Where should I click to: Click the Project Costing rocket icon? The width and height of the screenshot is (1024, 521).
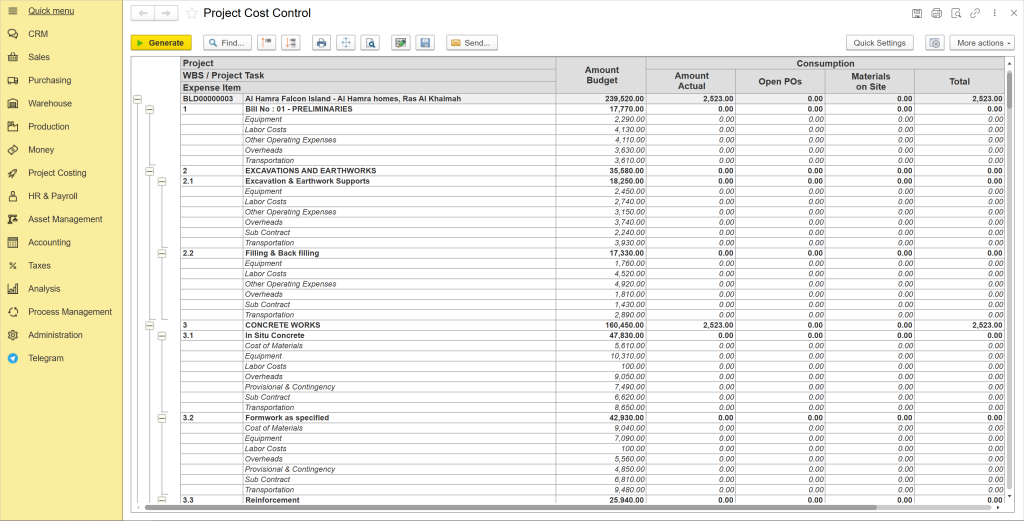click(12, 173)
